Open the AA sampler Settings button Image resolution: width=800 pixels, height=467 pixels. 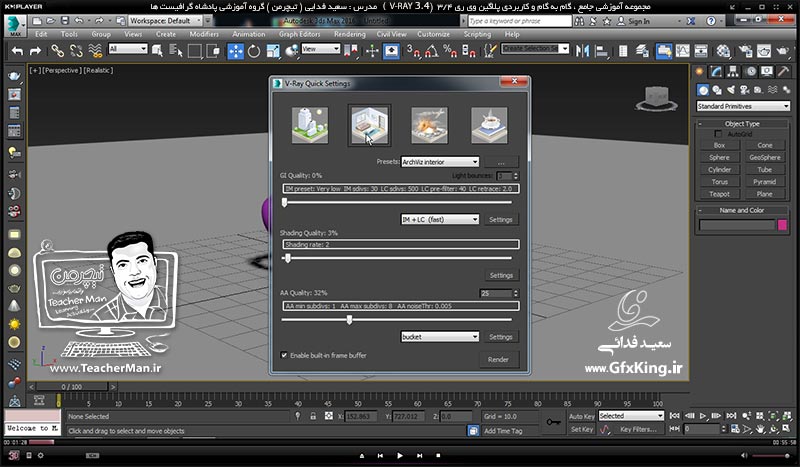[x=501, y=337]
